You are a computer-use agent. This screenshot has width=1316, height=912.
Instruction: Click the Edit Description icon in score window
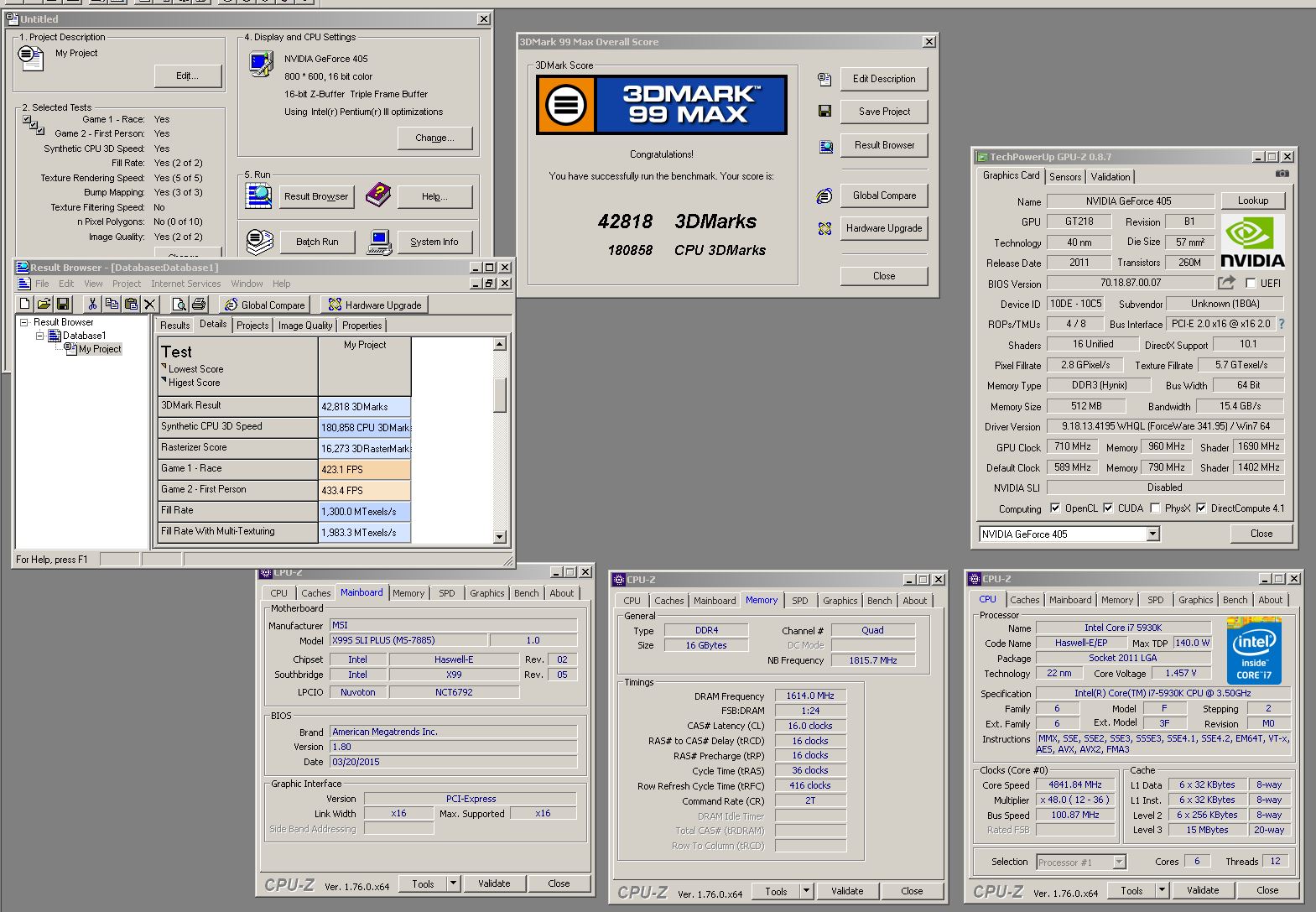pyautogui.click(x=824, y=79)
